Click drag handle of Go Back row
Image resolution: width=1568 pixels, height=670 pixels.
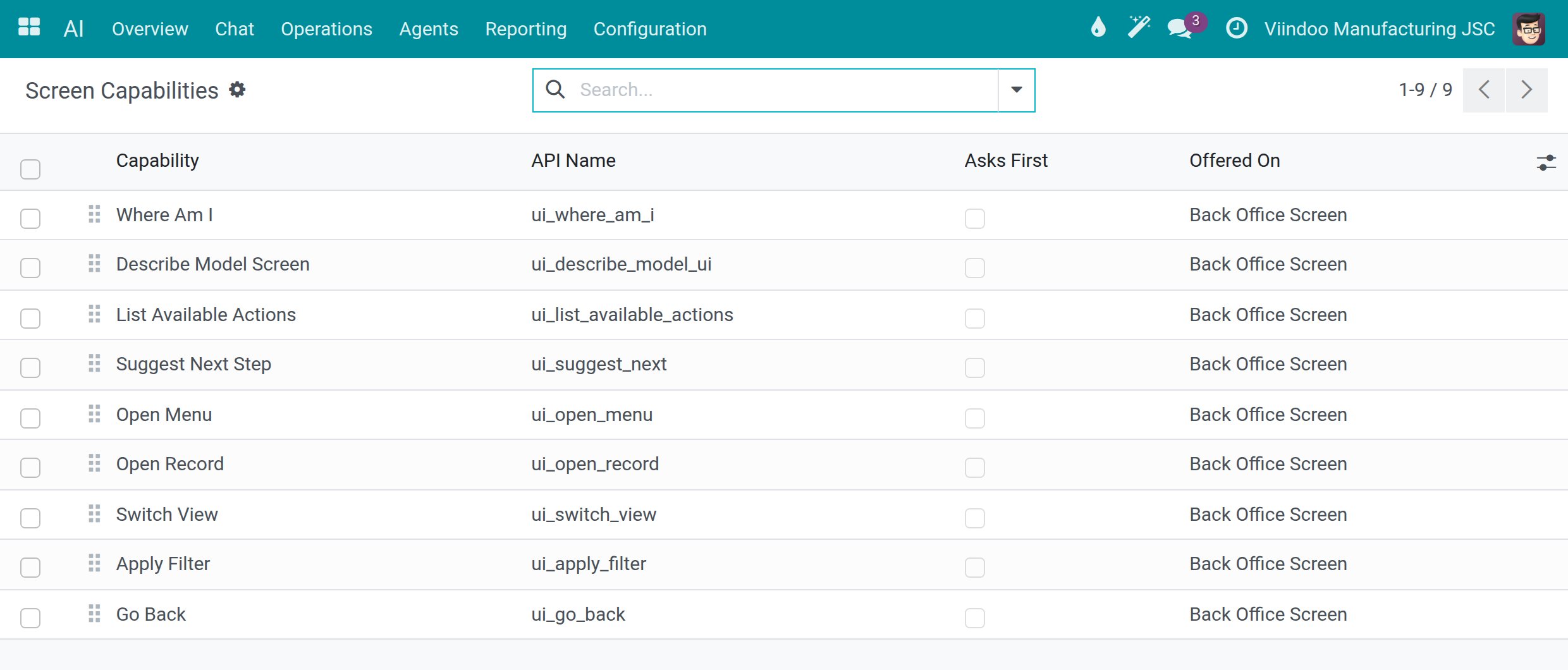tap(94, 614)
